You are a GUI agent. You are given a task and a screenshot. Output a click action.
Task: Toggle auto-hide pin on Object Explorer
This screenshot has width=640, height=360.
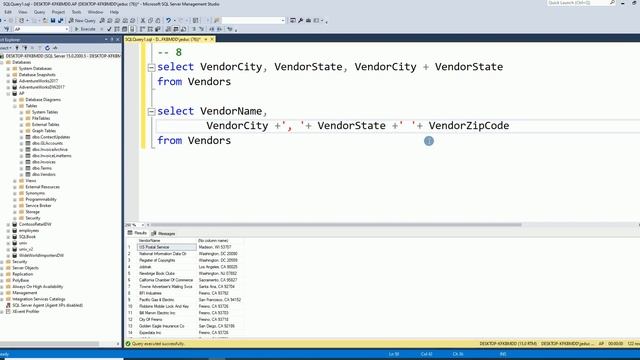[x=112, y=40]
